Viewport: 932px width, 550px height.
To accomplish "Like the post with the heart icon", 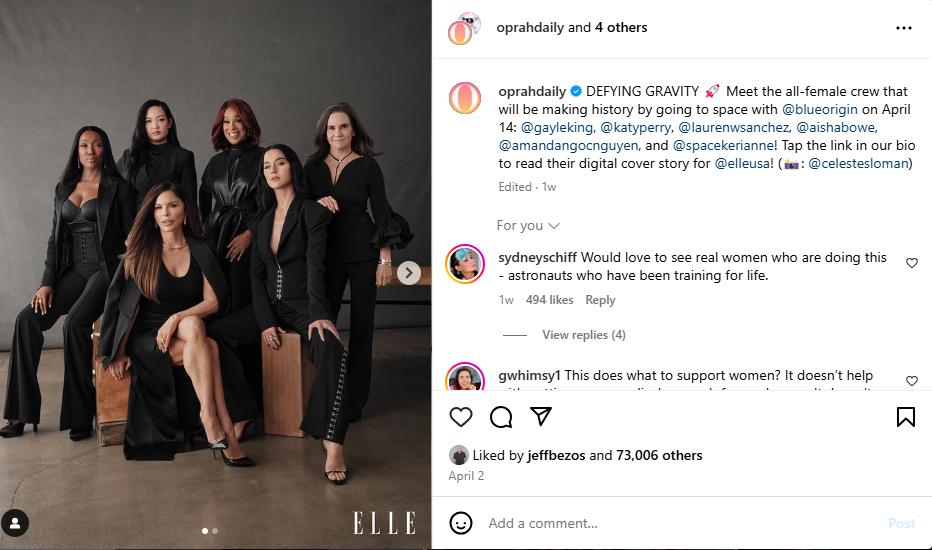I will coord(460,417).
